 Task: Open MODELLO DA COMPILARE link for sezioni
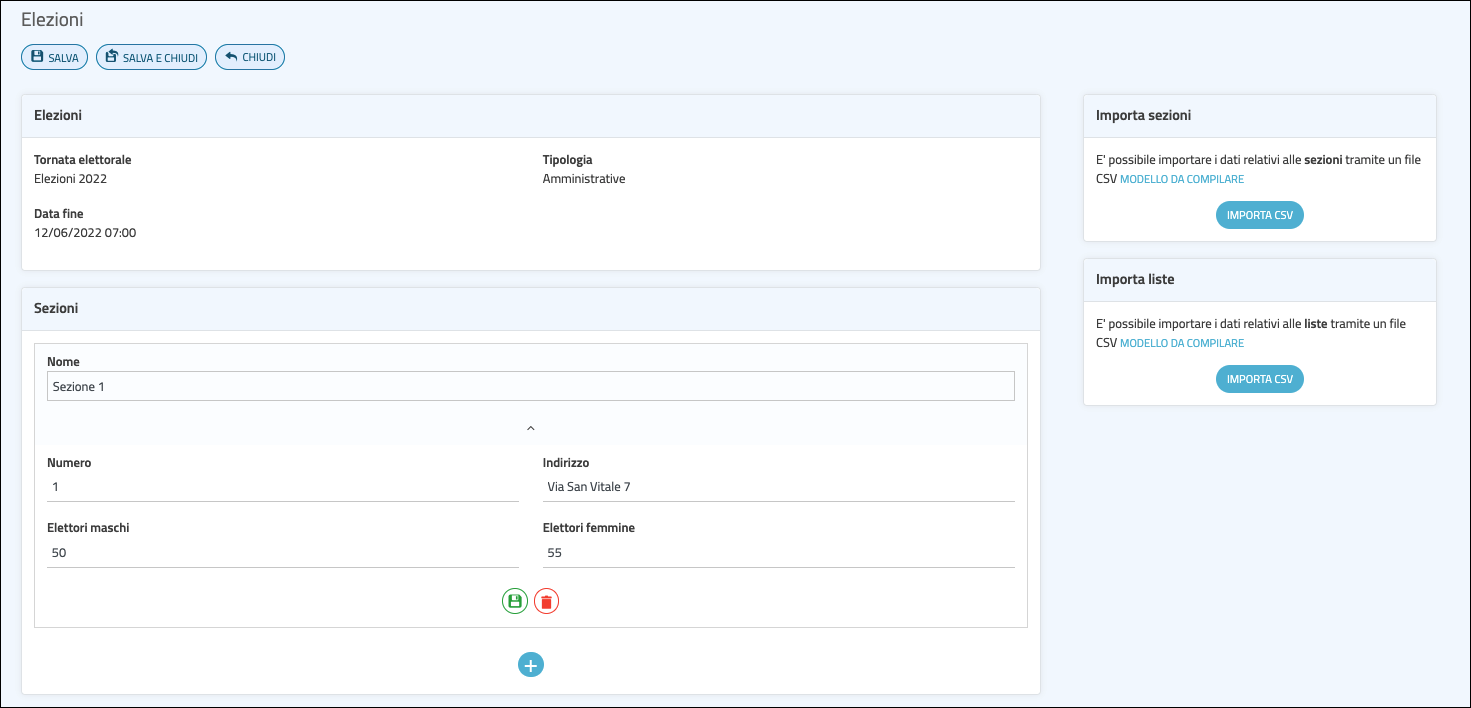pyautogui.click(x=1182, y=179)
